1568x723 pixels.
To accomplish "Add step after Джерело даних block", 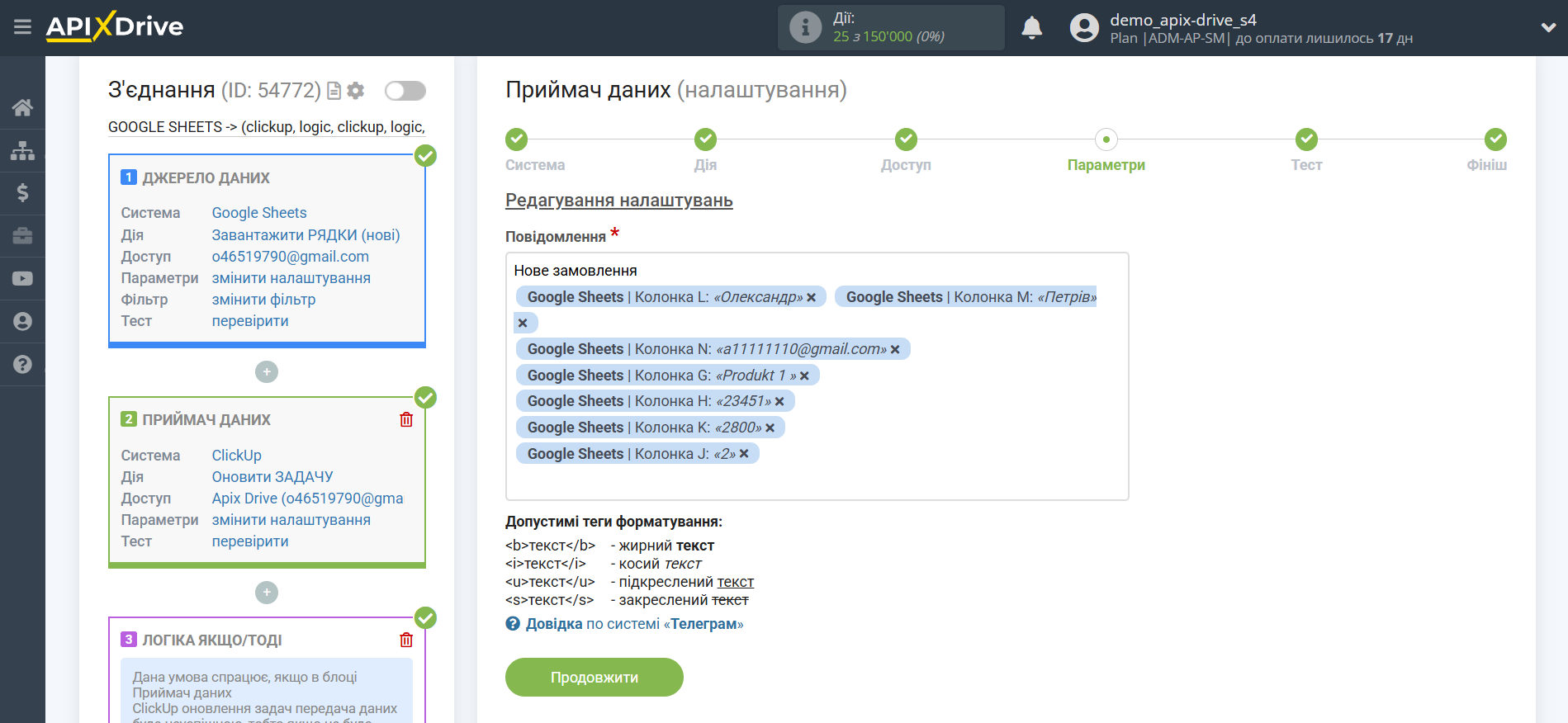I will click(x=267, y=372).
